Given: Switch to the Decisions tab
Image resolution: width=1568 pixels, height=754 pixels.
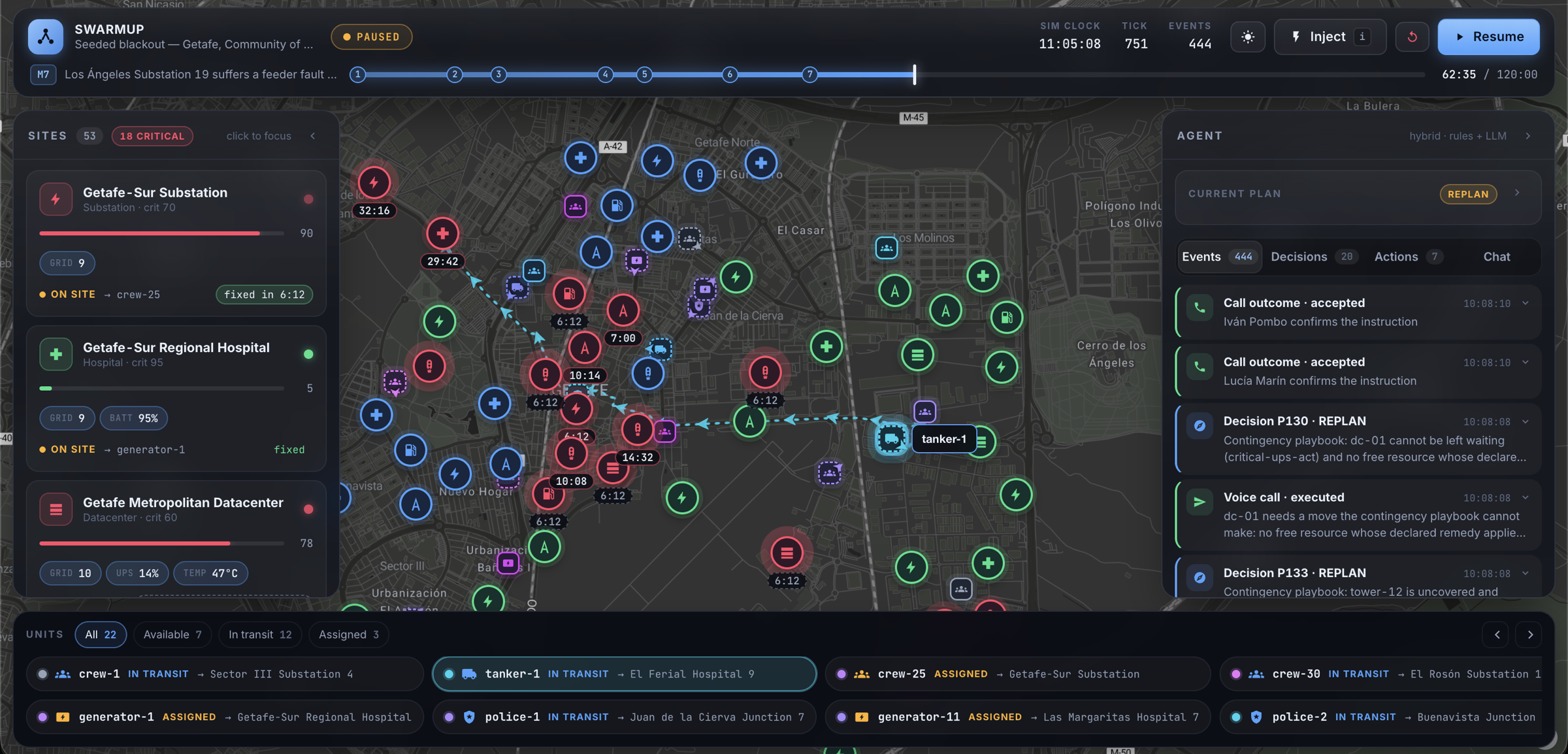Looking at the screenshot, I should point(1315,257).
